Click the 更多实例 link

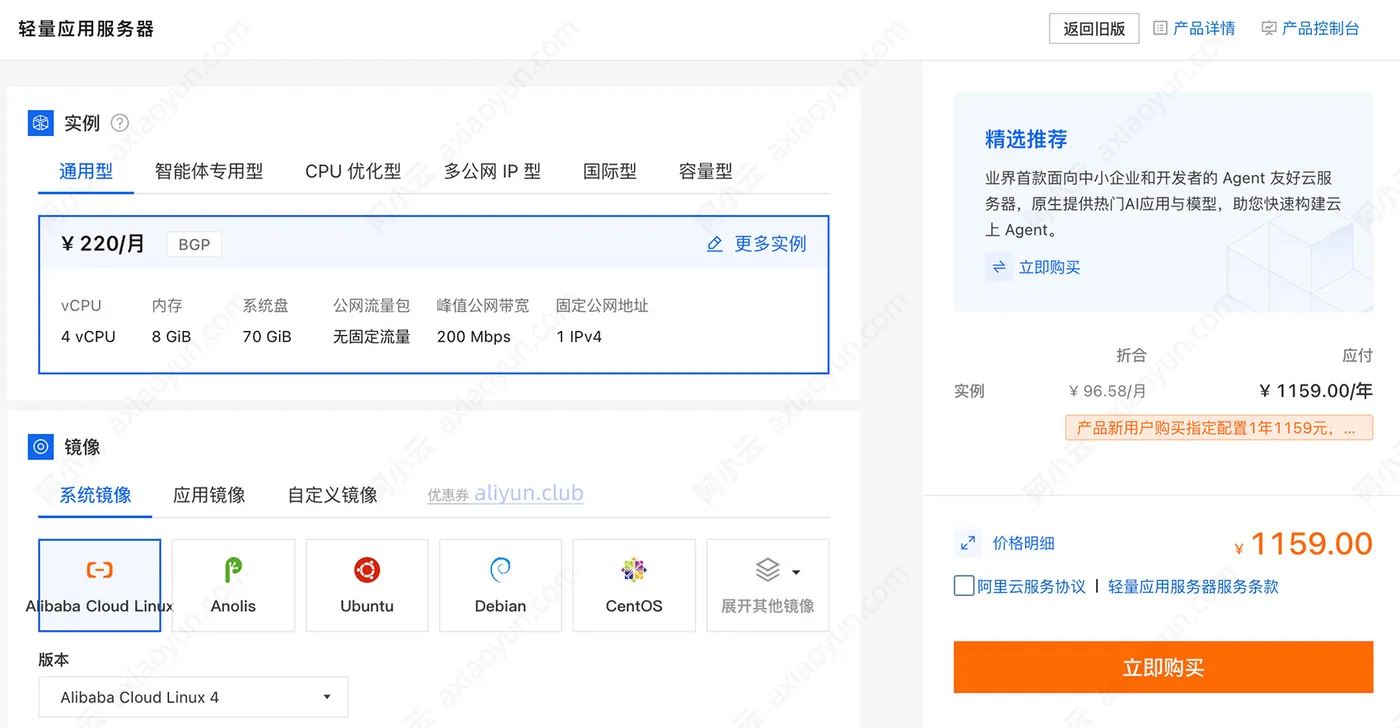(770, 244)
